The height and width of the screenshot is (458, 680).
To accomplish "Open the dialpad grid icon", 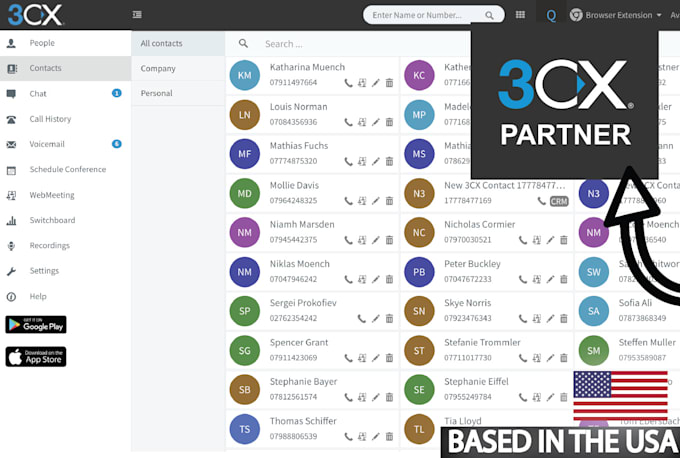I will [x=520, y=15].
